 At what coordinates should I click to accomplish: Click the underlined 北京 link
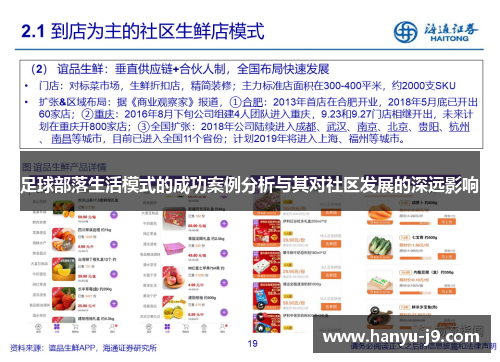coord(398,127)
